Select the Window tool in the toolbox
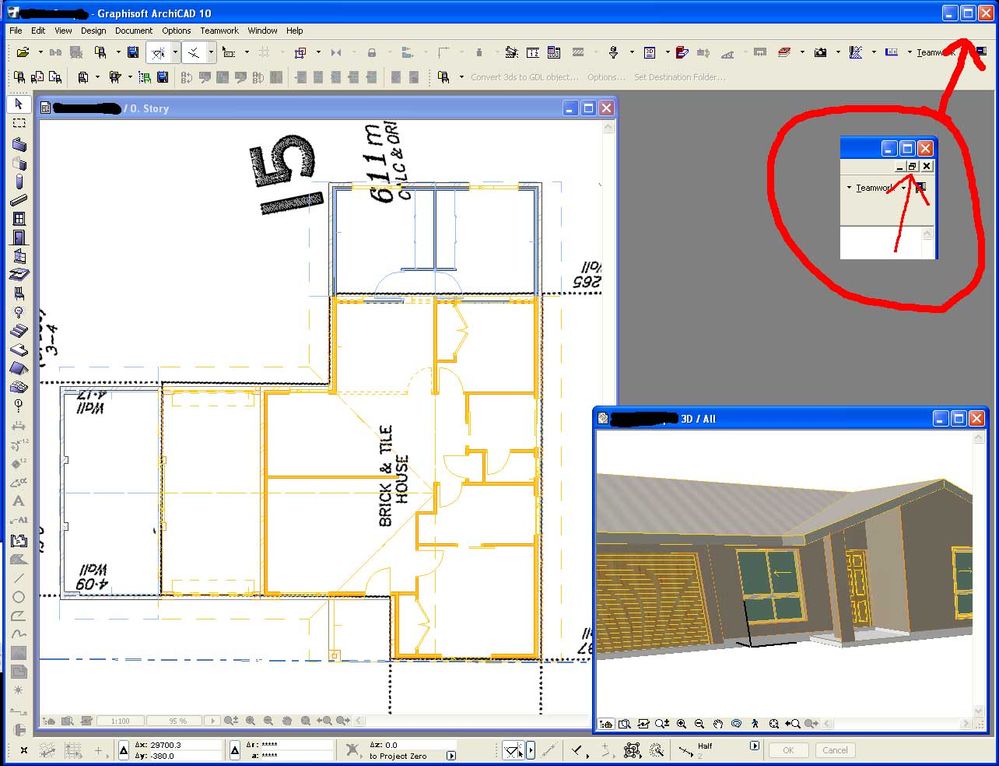 pyautogui.click(x=19, y=219)
